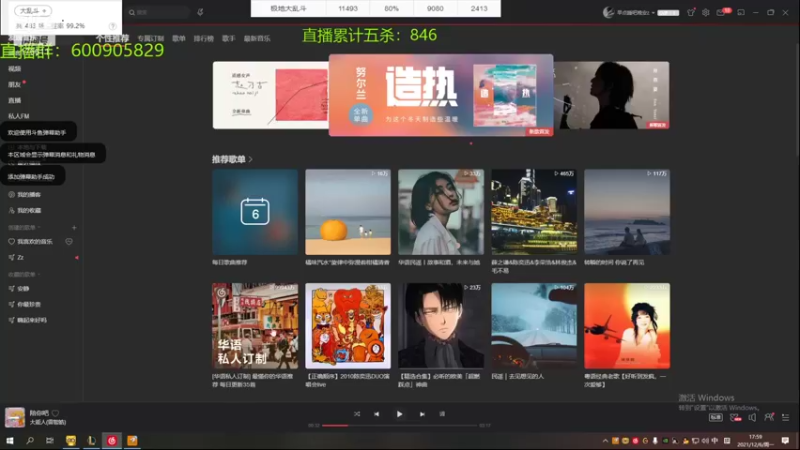Screen dimensions: 800x450
Task: Open the skin theme icon
Action: click(691, 12)
